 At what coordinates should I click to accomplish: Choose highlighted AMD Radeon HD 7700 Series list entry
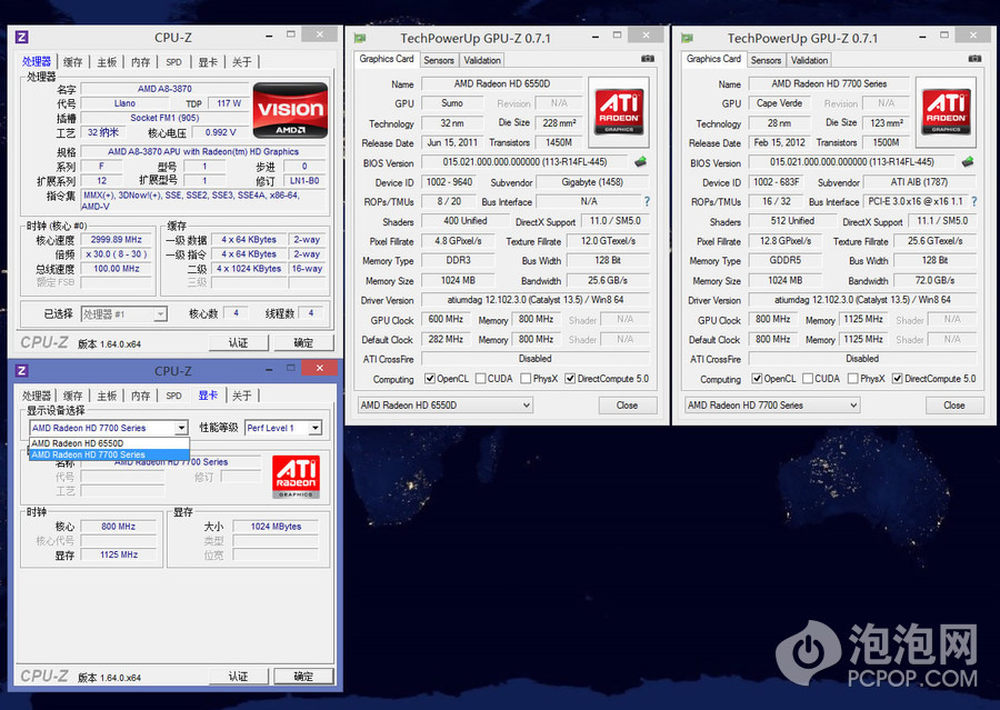(109, 454)
